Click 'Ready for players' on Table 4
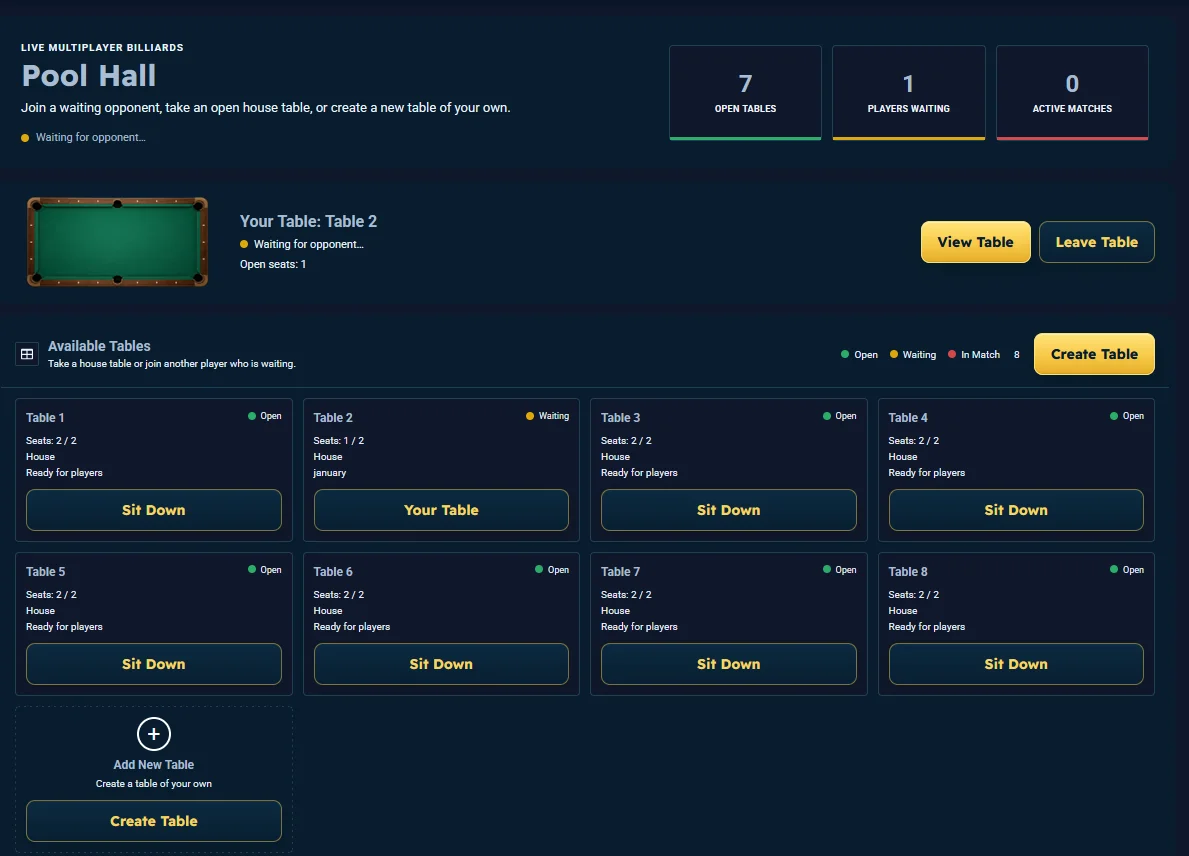Viewport: 1189px width, 856px height. [927, 473]
